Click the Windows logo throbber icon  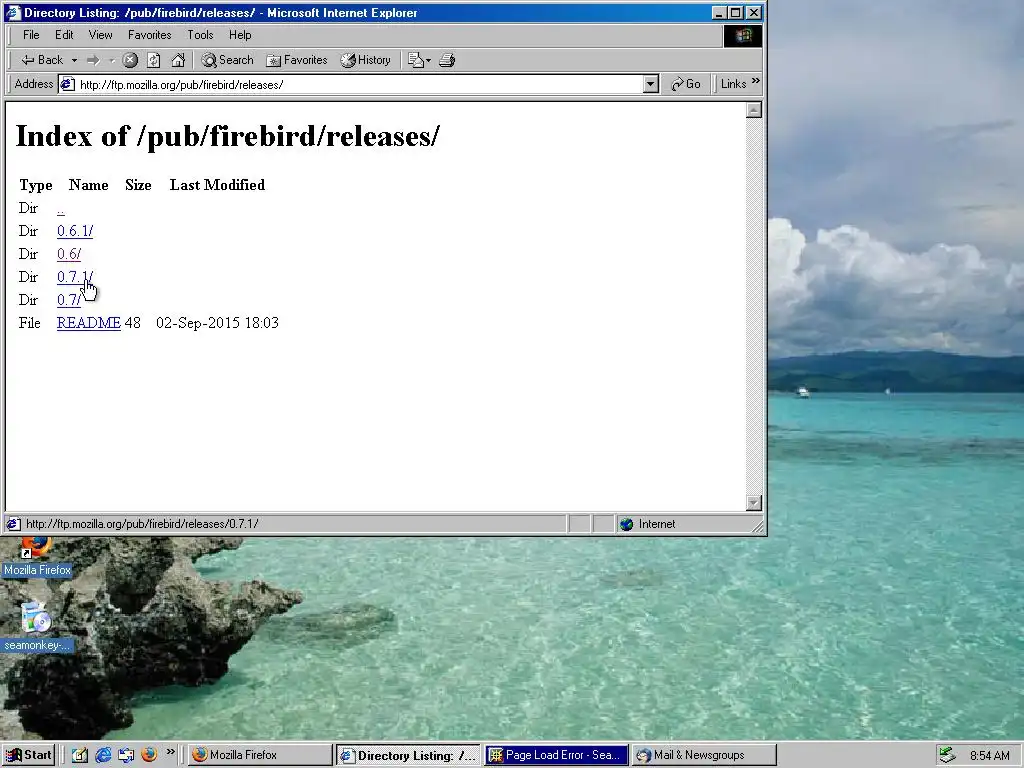743,35
